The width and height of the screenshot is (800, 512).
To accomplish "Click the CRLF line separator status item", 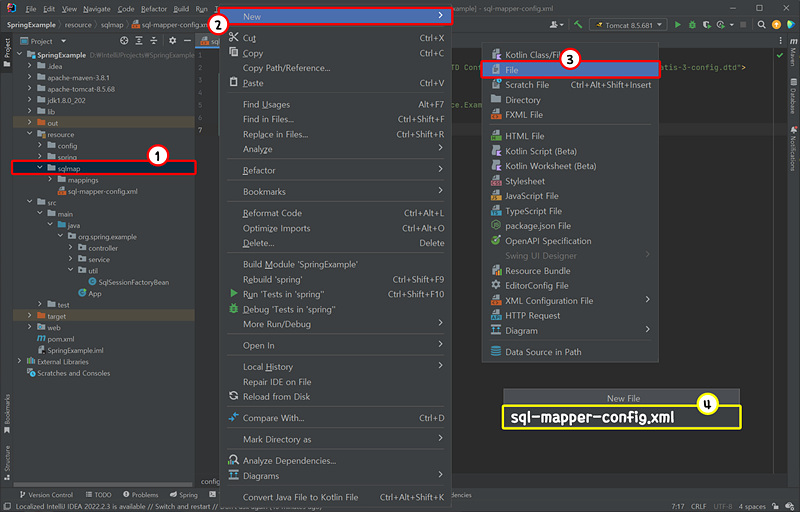I will [x=698, y=506].
